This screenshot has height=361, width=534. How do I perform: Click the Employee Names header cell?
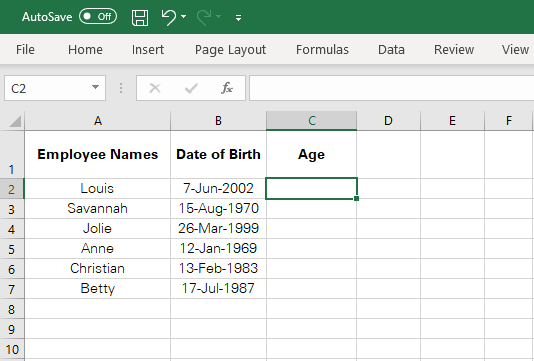(x=98, y=155)
